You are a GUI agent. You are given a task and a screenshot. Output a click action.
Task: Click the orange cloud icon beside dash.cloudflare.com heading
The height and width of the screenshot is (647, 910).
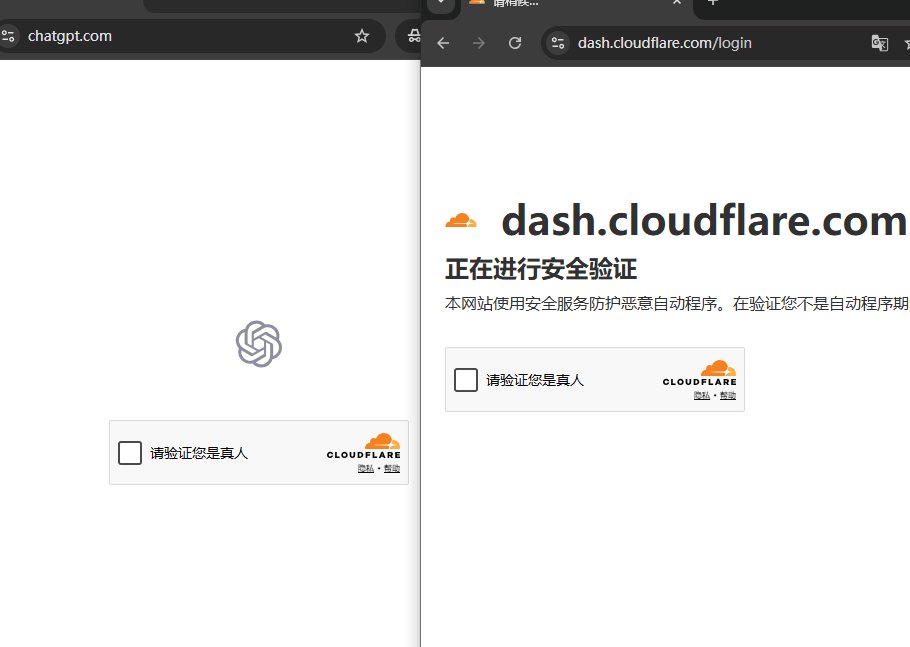(461, 221)
